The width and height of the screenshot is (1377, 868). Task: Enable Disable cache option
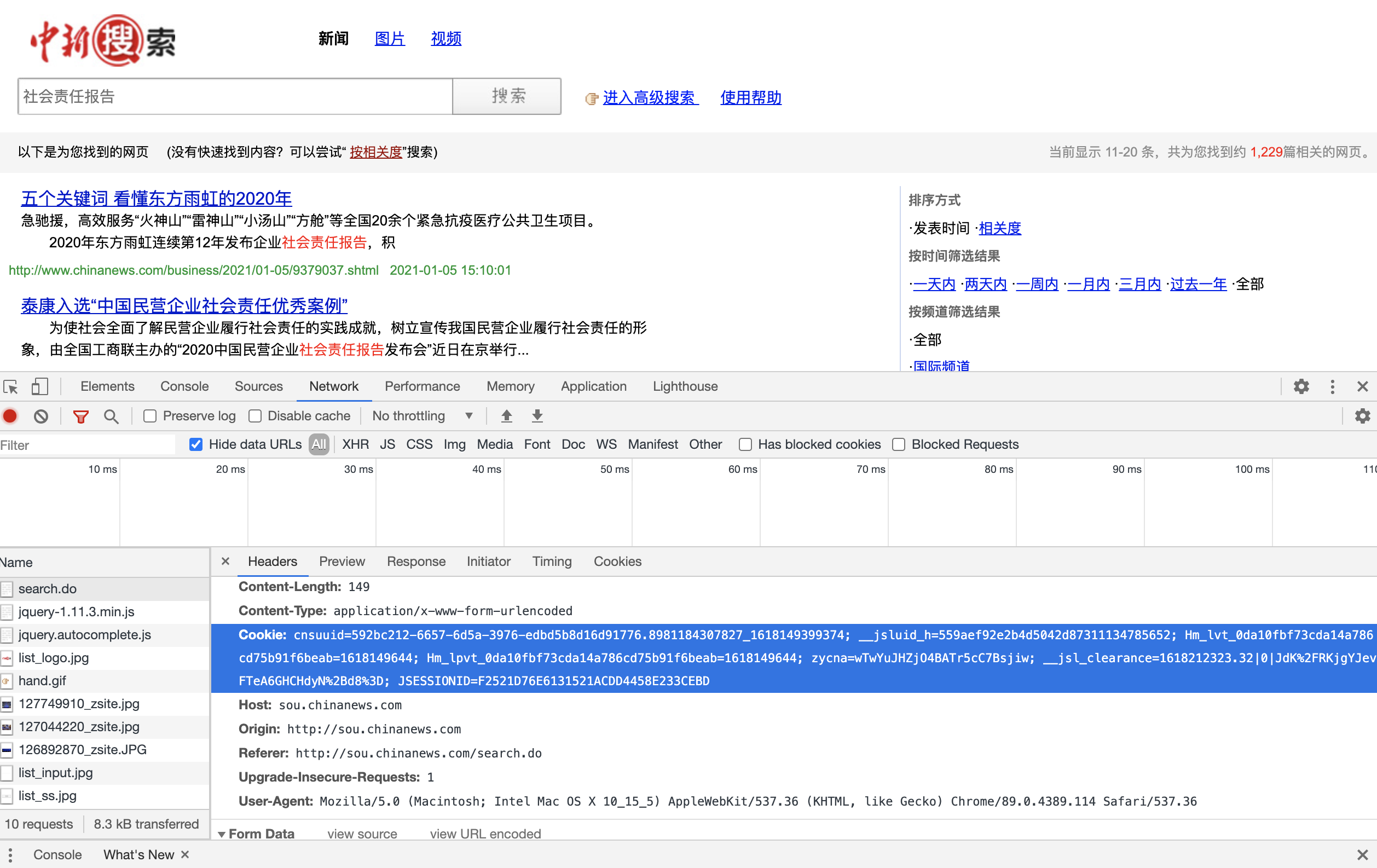click(x=254, y=416)
